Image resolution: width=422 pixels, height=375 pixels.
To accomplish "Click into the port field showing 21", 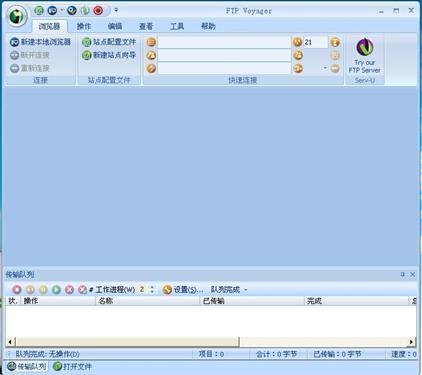I will 316,42.
